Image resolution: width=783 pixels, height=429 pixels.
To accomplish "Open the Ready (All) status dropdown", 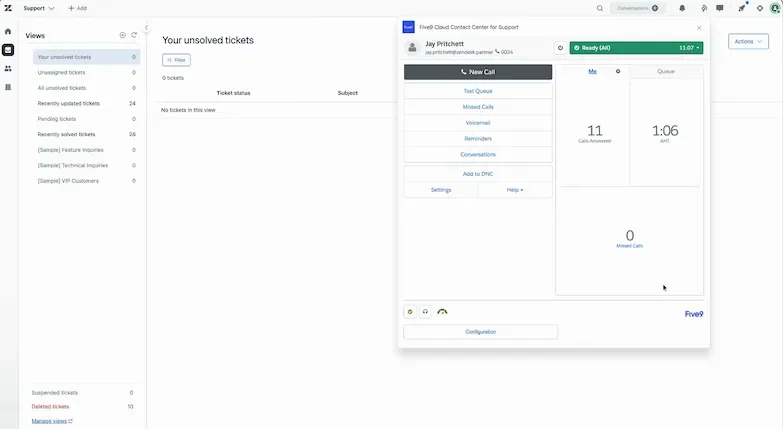I will pos(636,48).
